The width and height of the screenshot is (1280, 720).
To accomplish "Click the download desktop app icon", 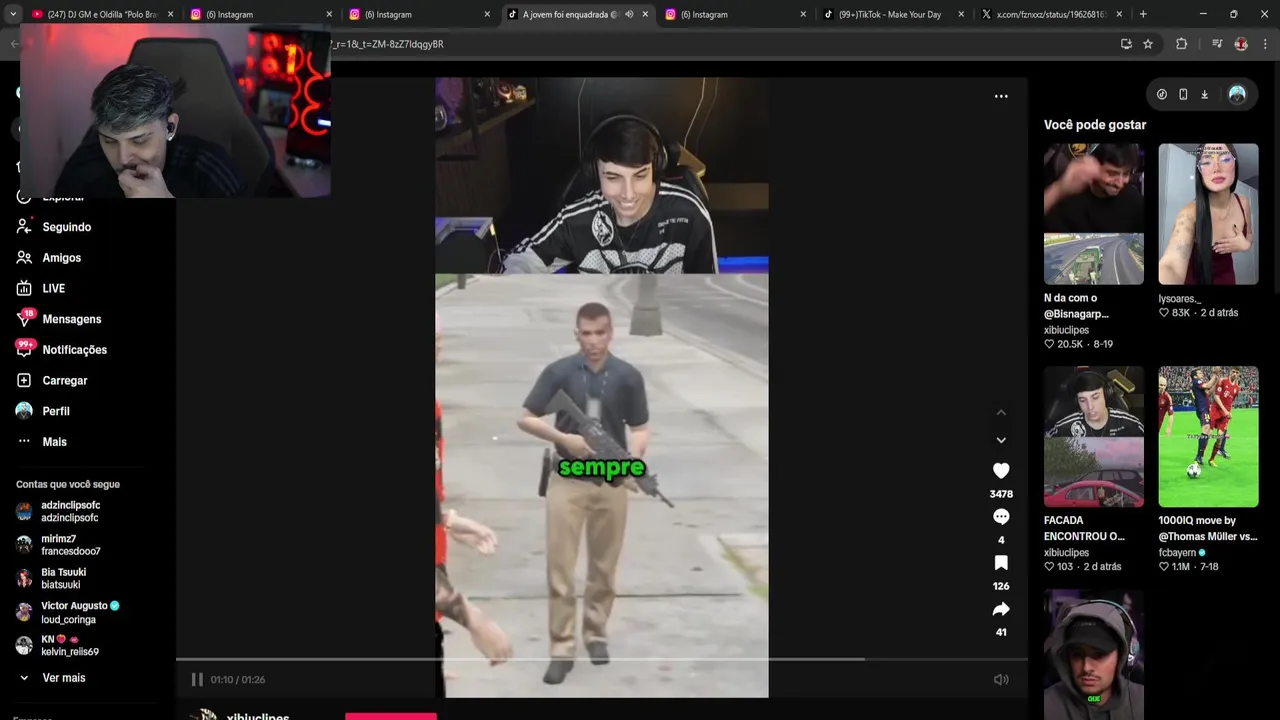I will tap(1204, 94).
